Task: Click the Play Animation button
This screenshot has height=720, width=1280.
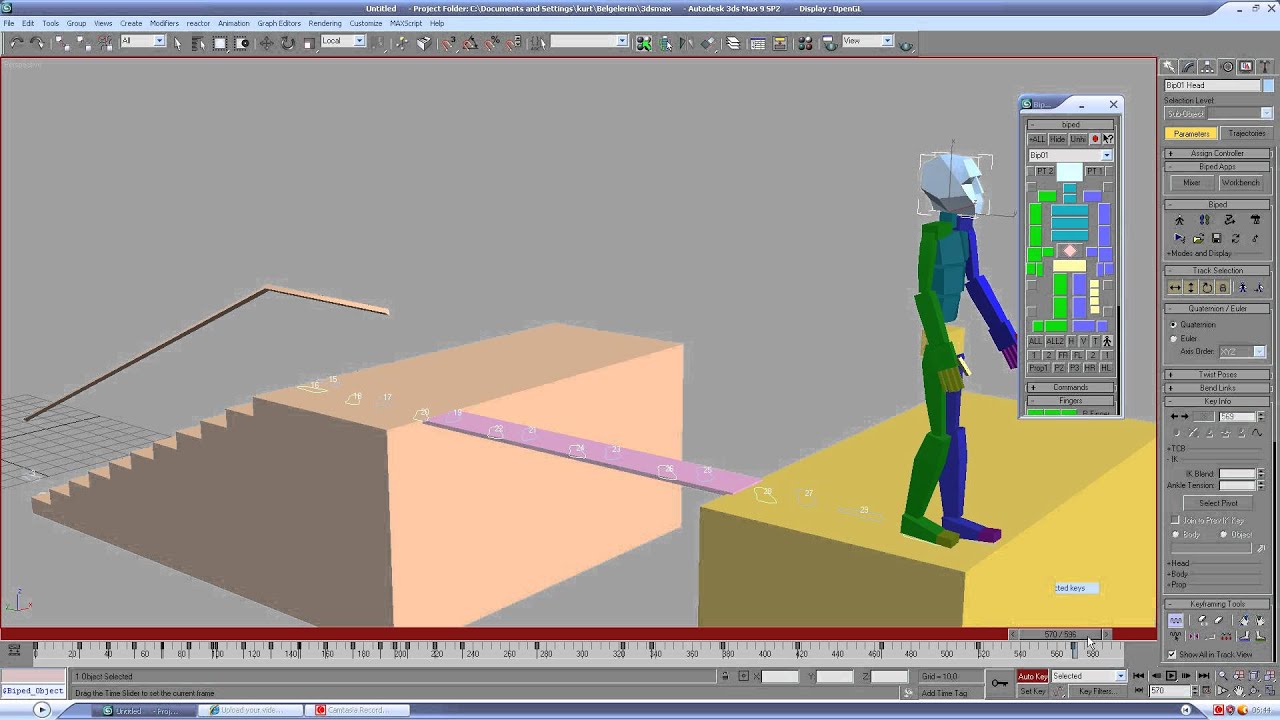Action: click(x=1171, y=676)
